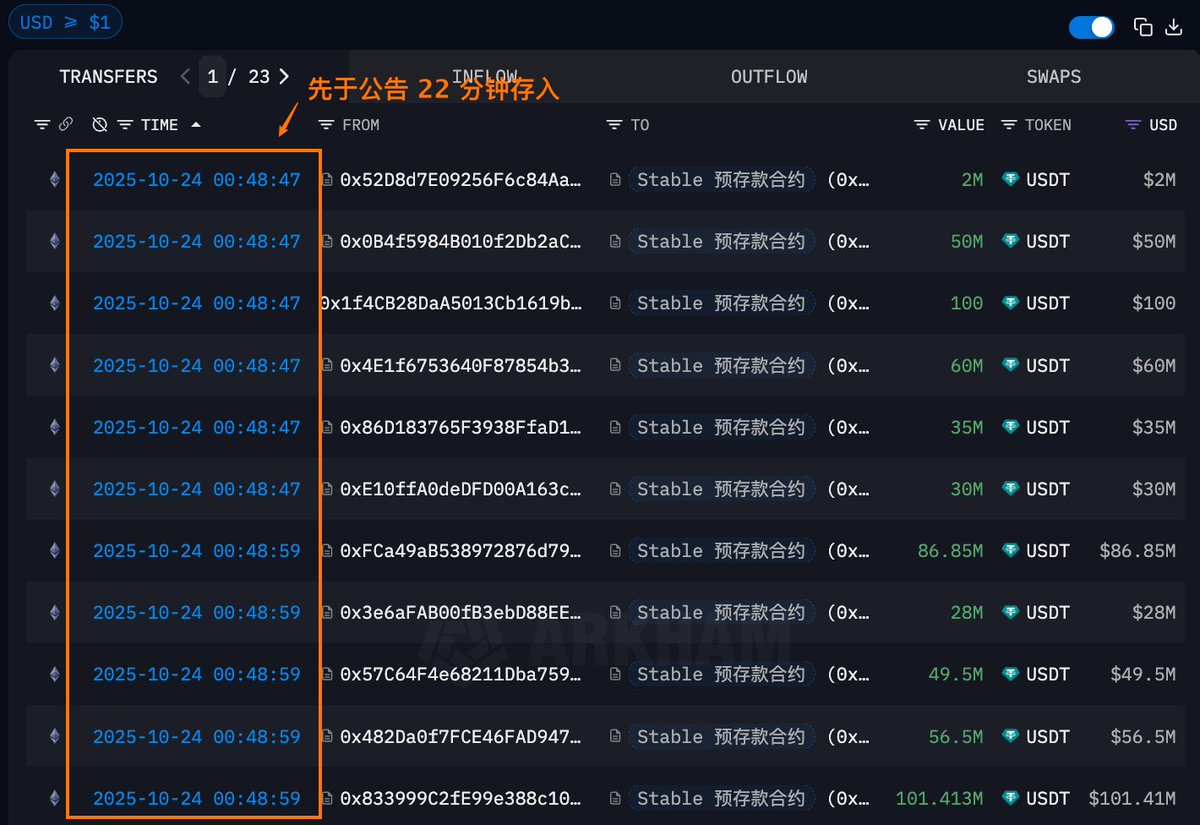Open sender address 0x4E1f6753640F87854b3

pyautogui.click(x=461, y=366)
